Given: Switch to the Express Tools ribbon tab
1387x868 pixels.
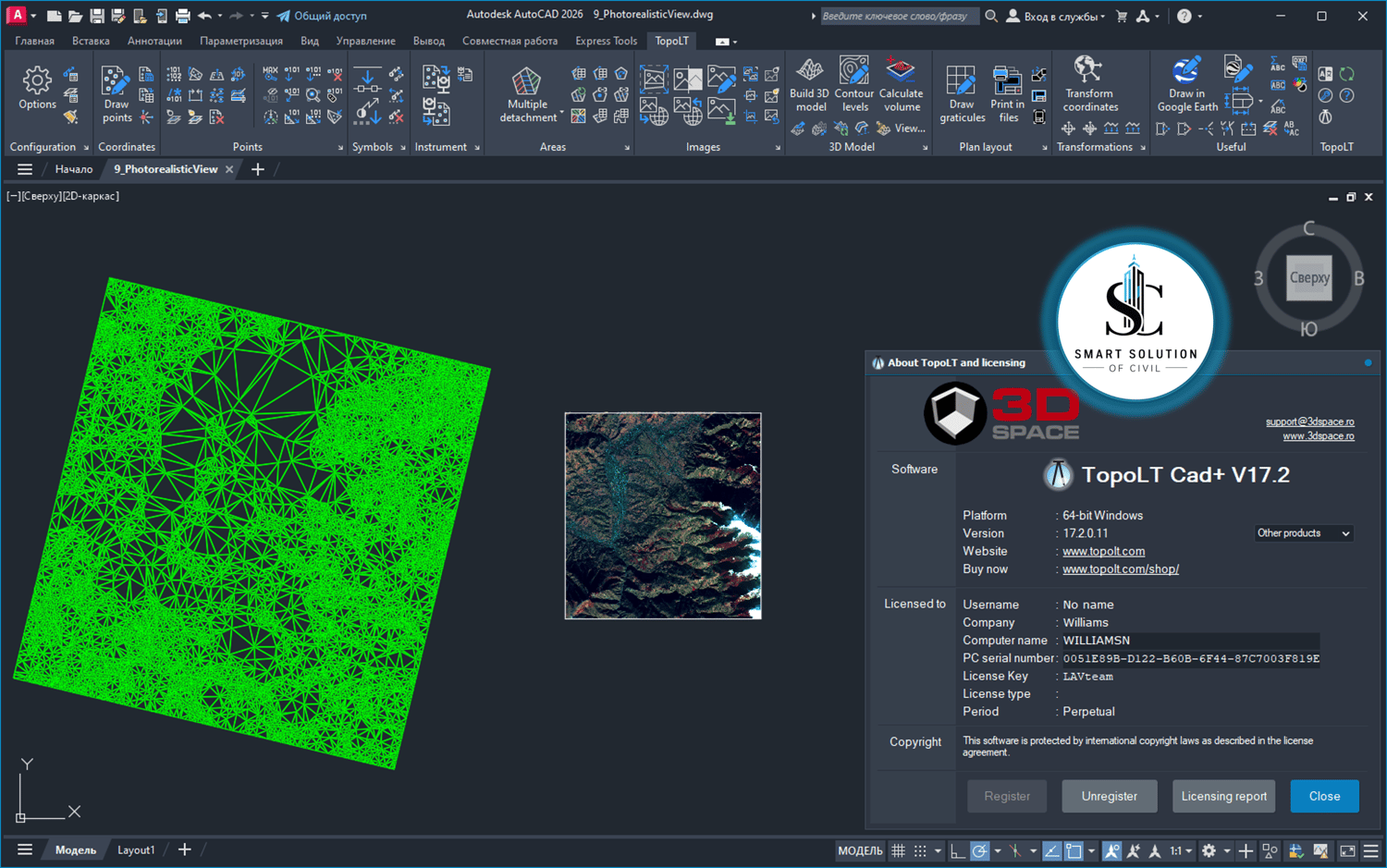Looking at the screenshot, I should pyautogui.click(x=606, y=41).
